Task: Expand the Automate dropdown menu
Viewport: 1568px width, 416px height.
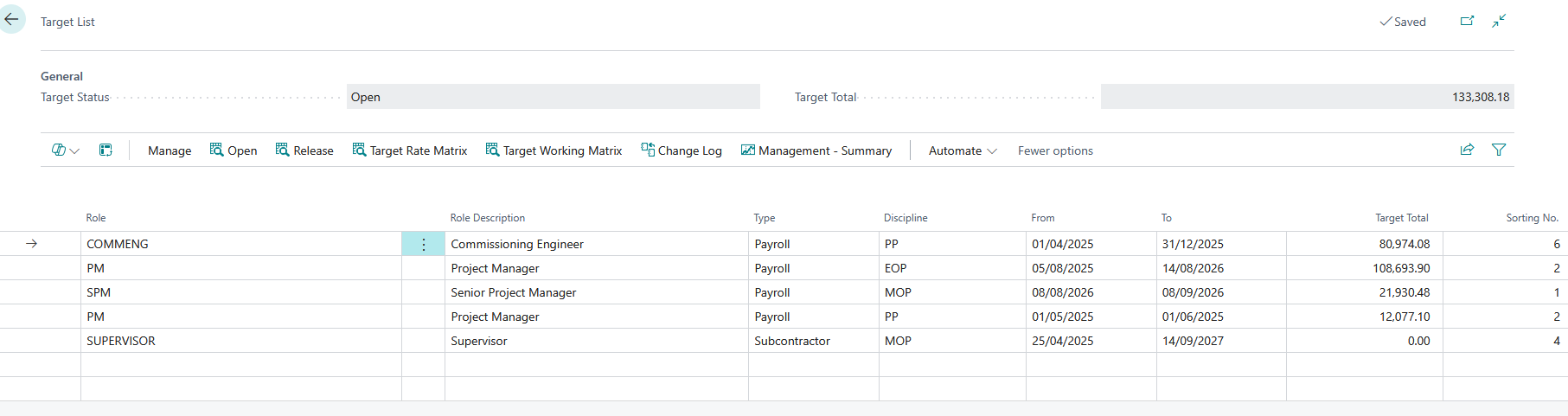Action: (x=962, y=150)
